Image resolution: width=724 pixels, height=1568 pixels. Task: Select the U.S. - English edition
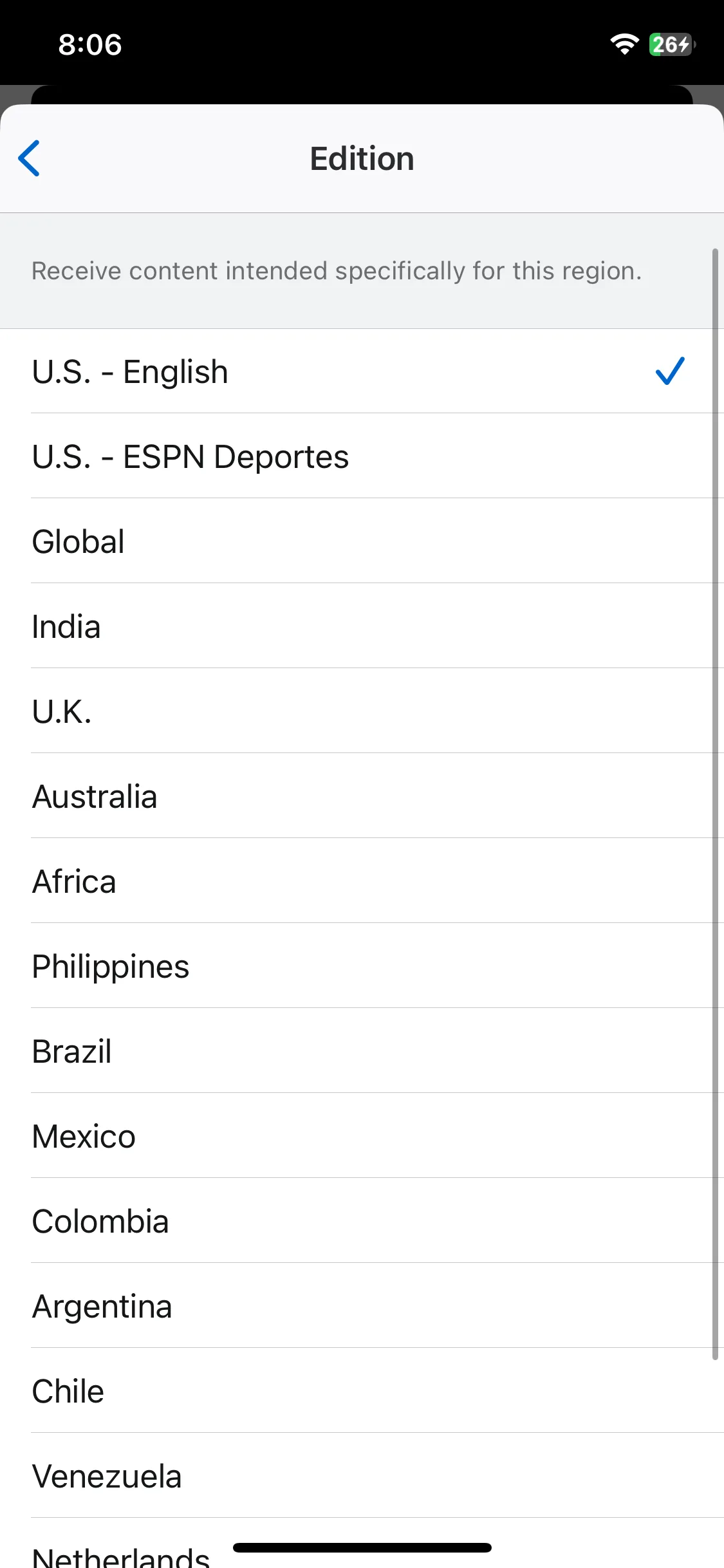(x=362, y=371)
